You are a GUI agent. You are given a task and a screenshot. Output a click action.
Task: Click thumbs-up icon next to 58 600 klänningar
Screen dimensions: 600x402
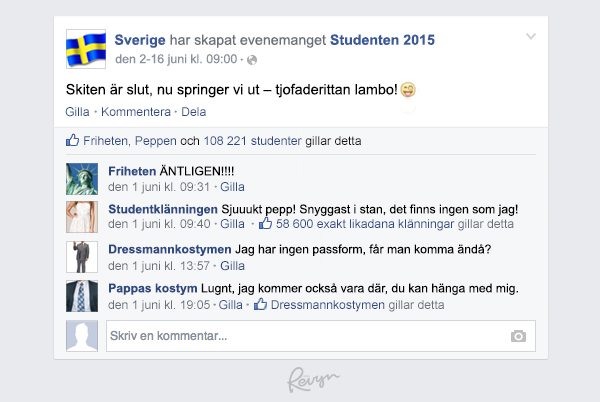tap(266, 223)
